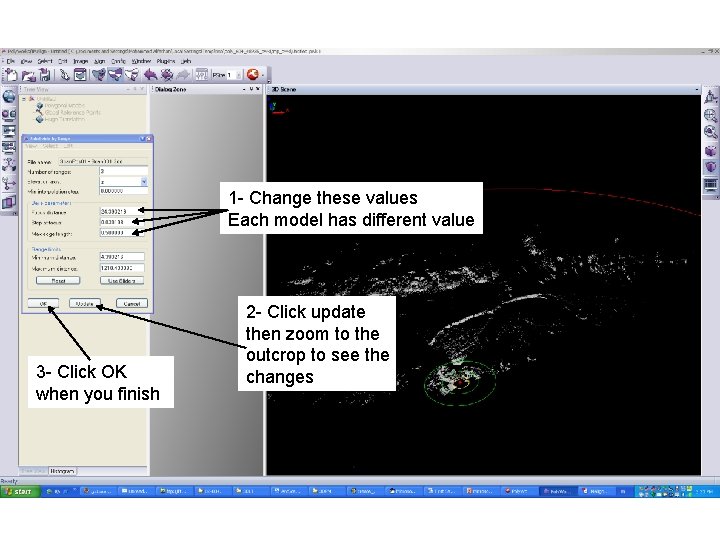This screenshot has width=720, height=540.
Task: Open the View menu
Action: point(27,61)
